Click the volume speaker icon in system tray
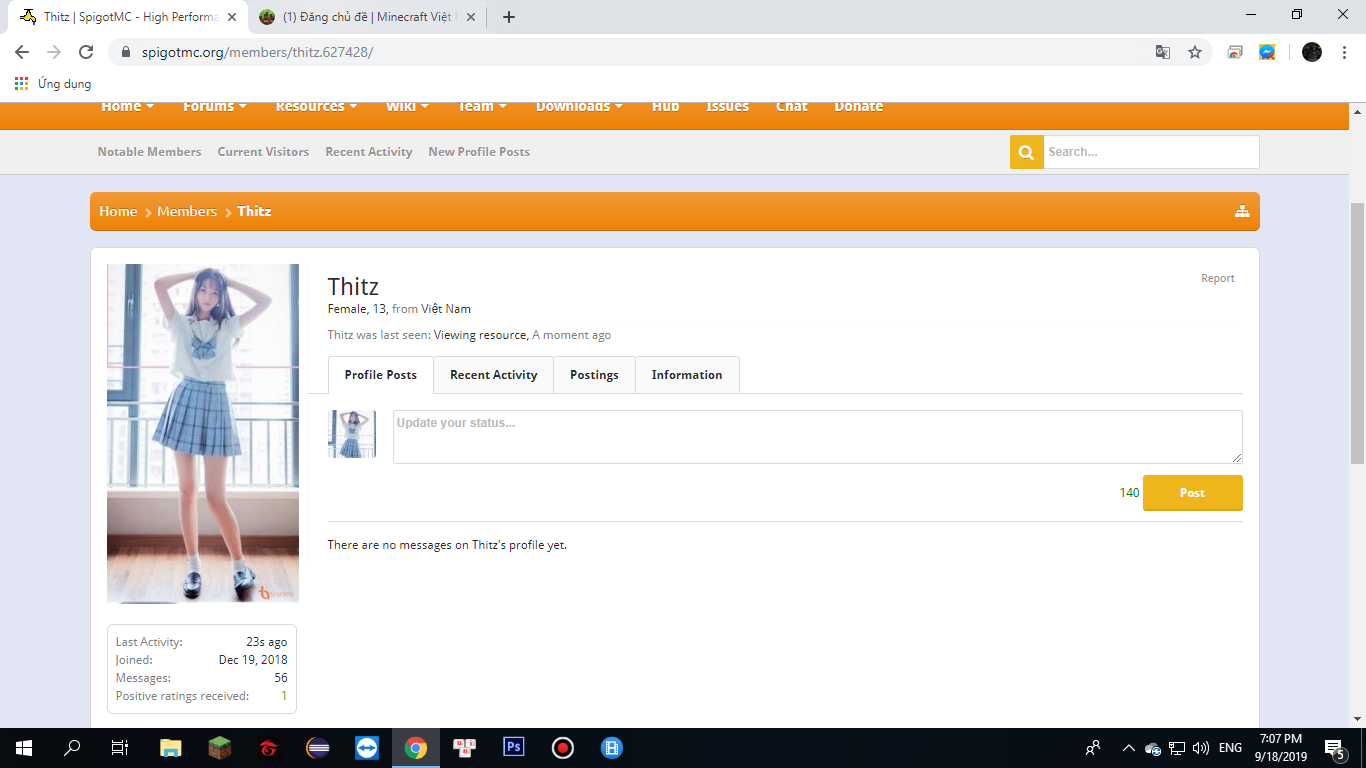 tap(1201, 748)
